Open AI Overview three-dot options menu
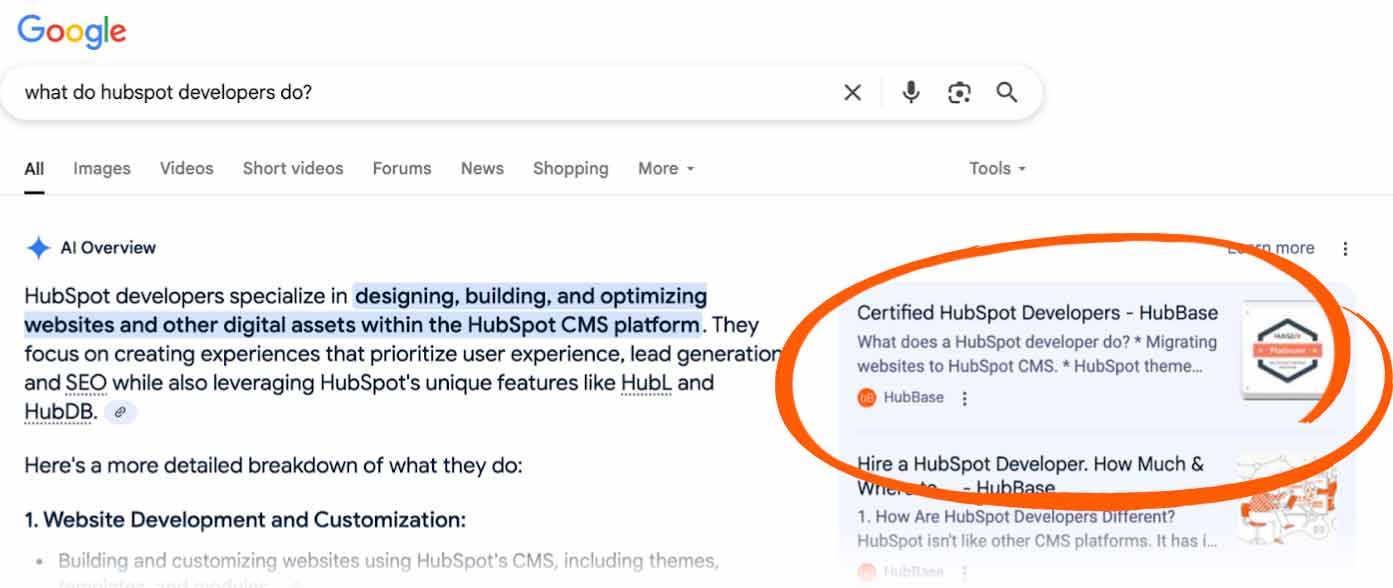Screen dimensions: 1393x588 click(x=1346, y=248)
